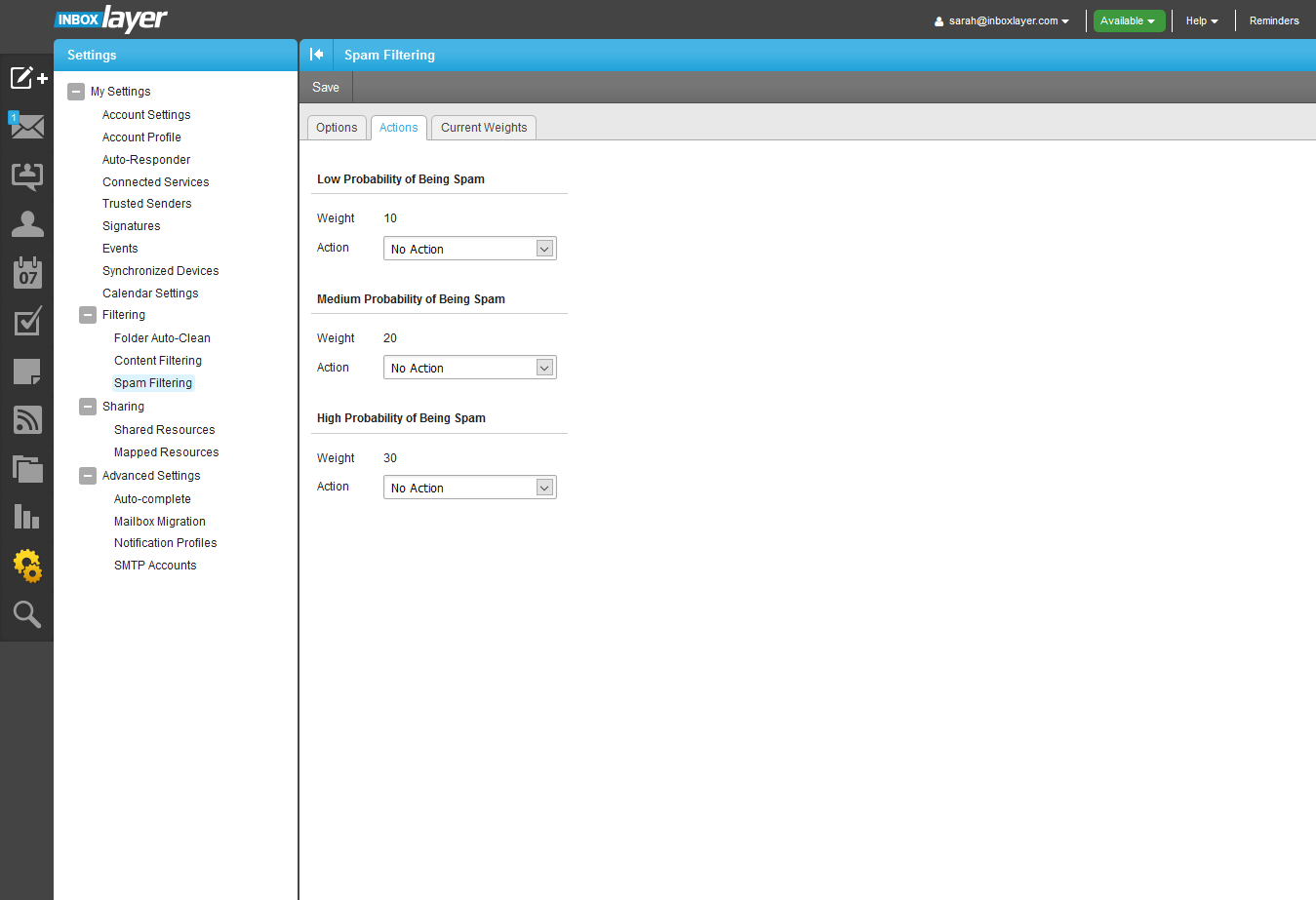Collapse the settings panel arrow icon
Viewport: 1316px width, 900px height.
coord(316,55)
